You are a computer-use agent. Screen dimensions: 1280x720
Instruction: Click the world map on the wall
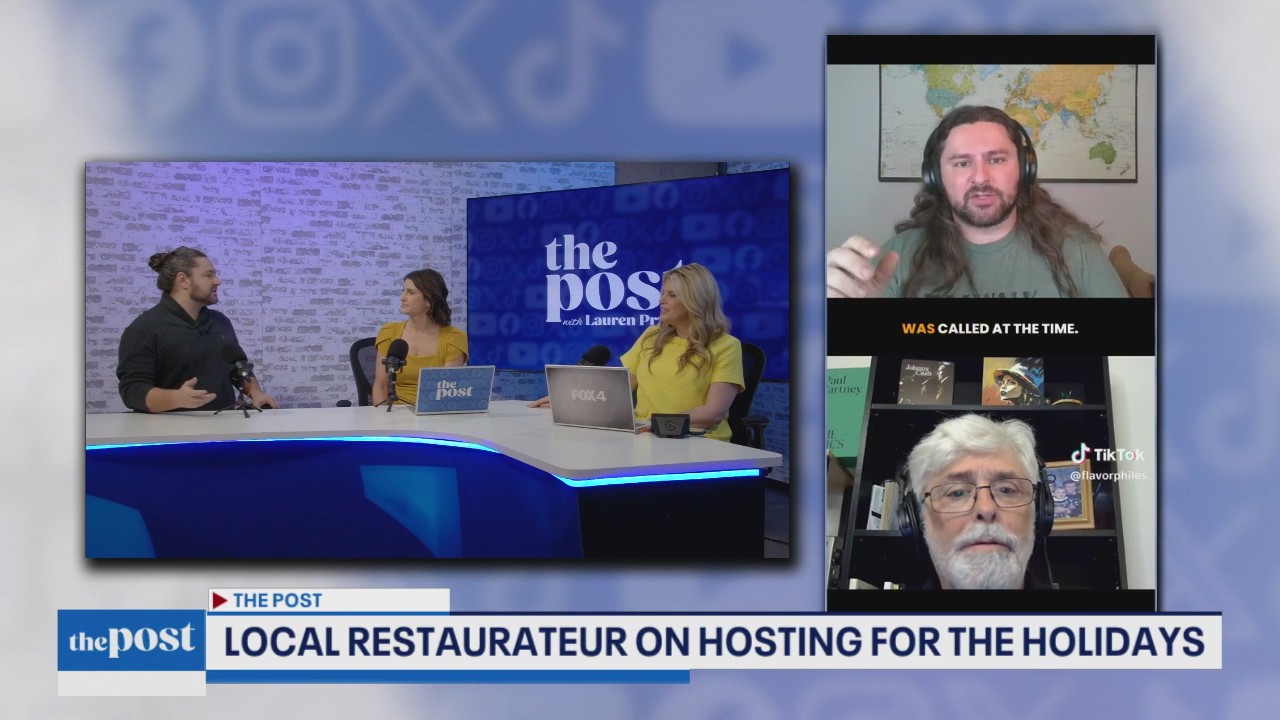tap(1007, 120)
